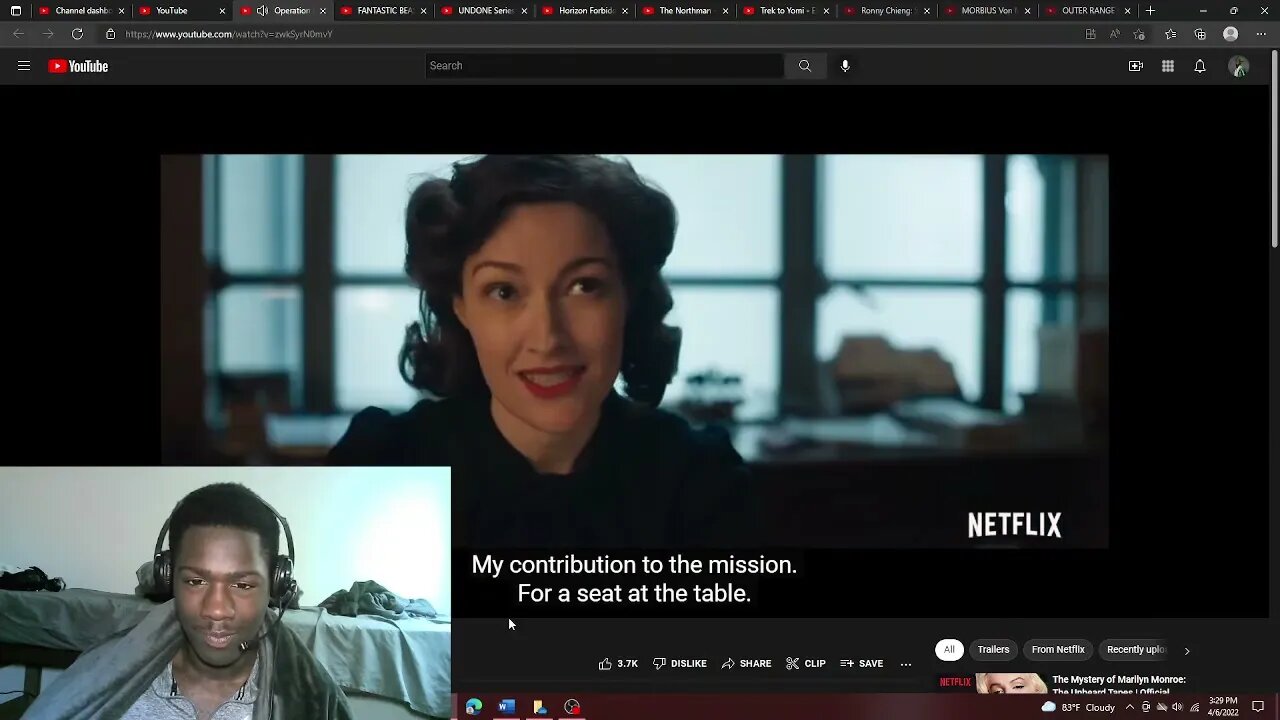
Task: Save the video to a playlist
Action: click(862, 664)
